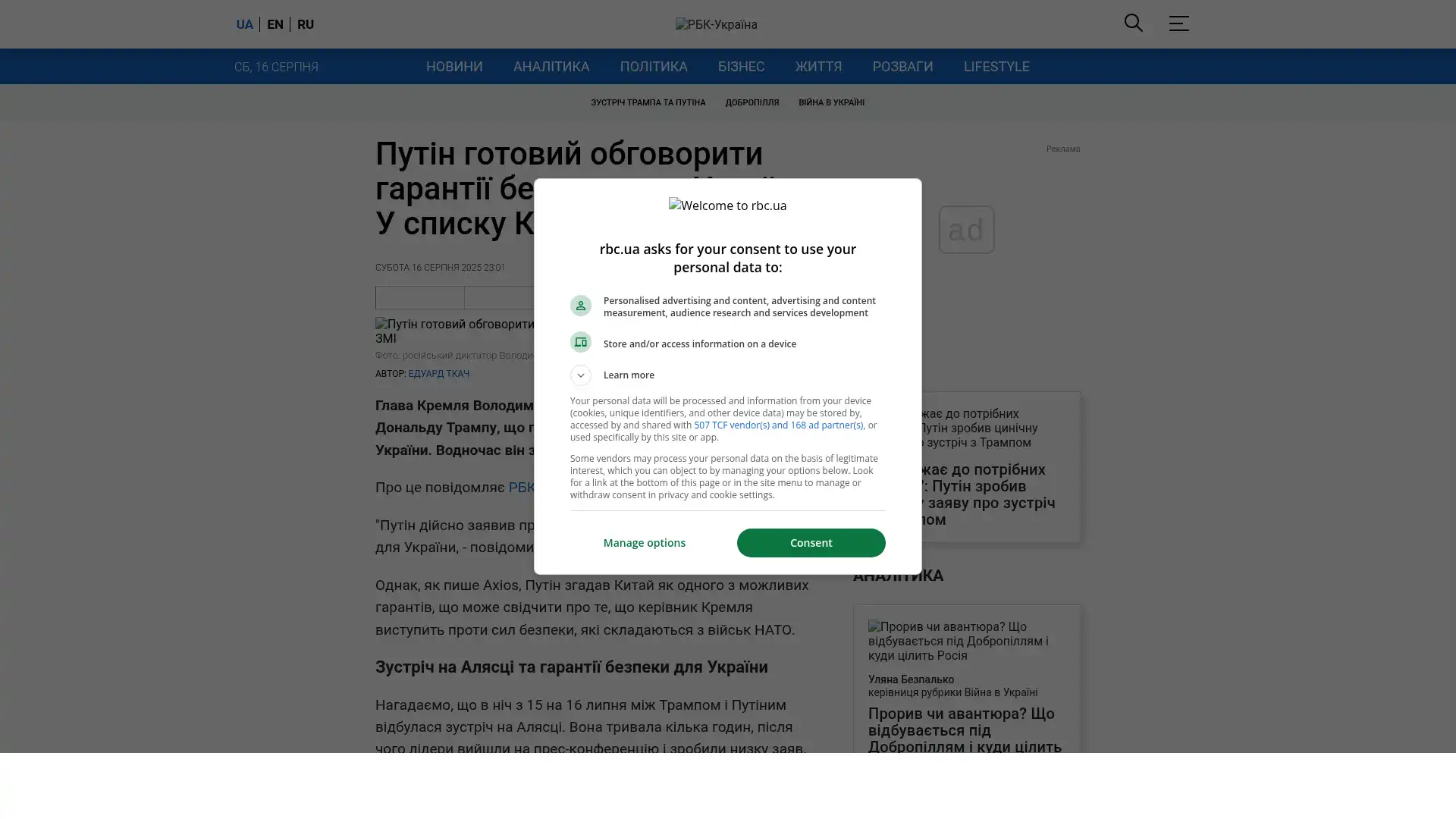Open the LIFESTYLE menu section
The image size is (1456, 819).
pyautogui.click(x=996, y=67)
